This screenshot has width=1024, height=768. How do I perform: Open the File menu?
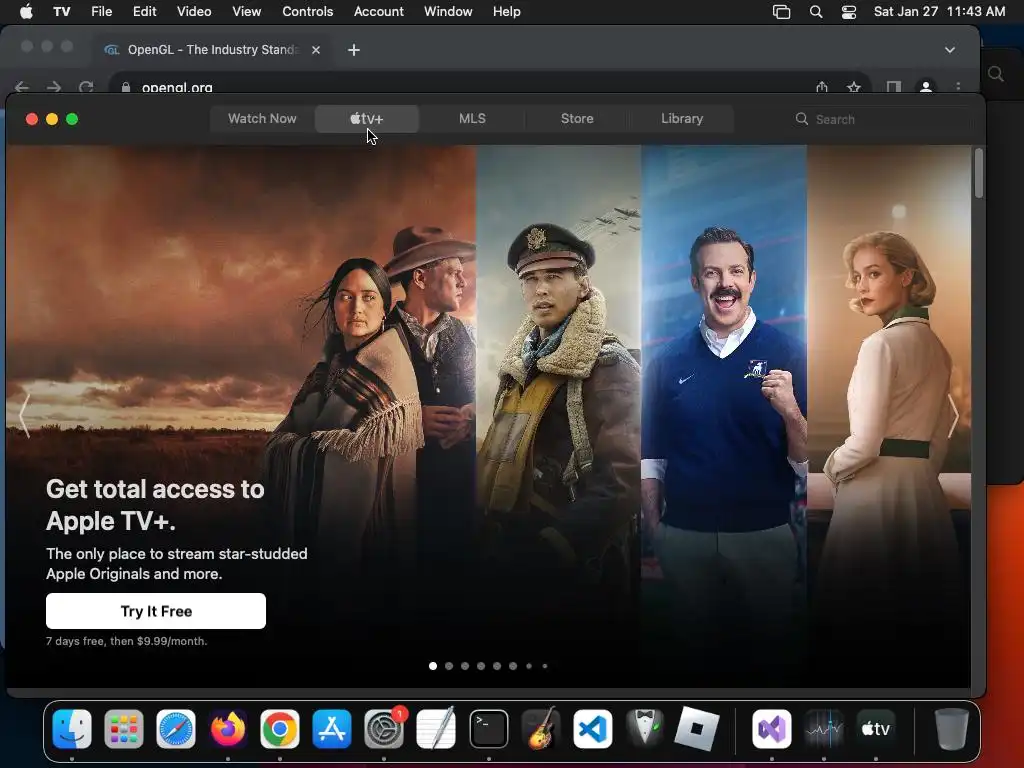[101, 12]
